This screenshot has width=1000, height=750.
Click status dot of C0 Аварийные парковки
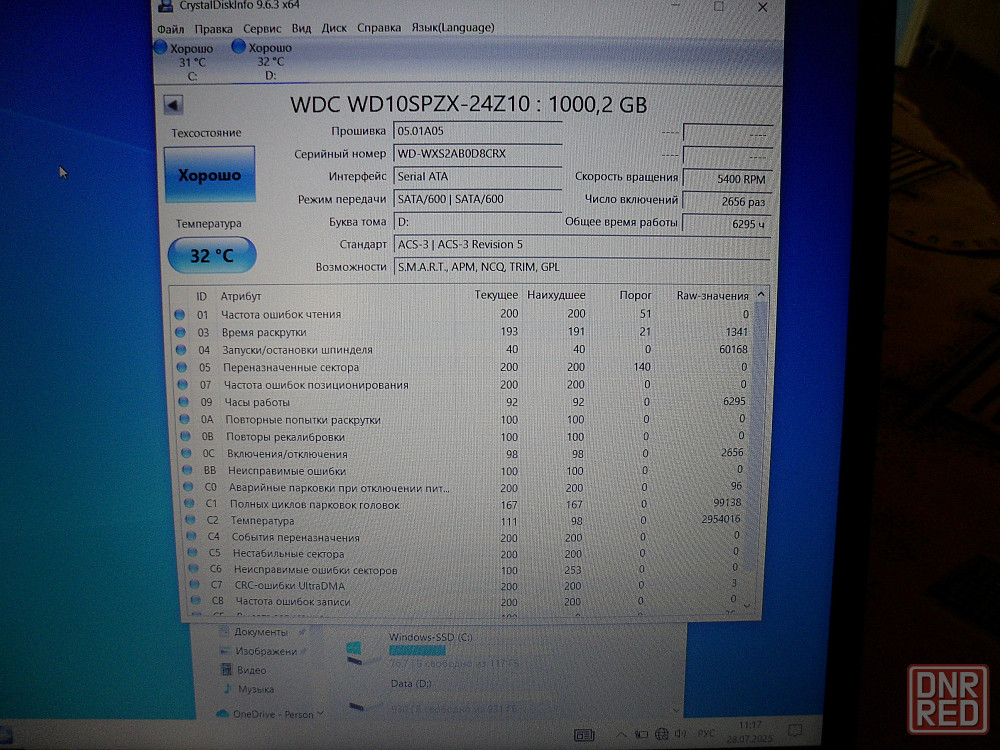click(188, 487)
